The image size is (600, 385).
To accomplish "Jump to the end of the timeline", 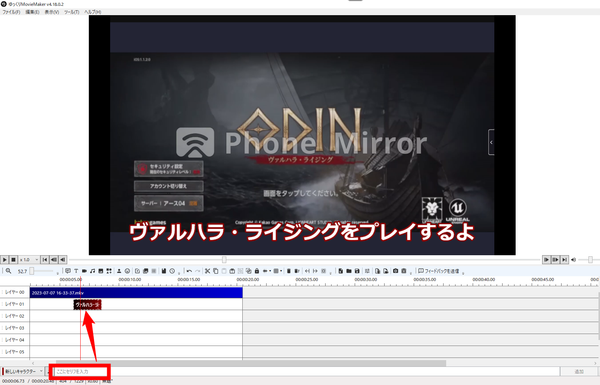I will tap(564, 260).
